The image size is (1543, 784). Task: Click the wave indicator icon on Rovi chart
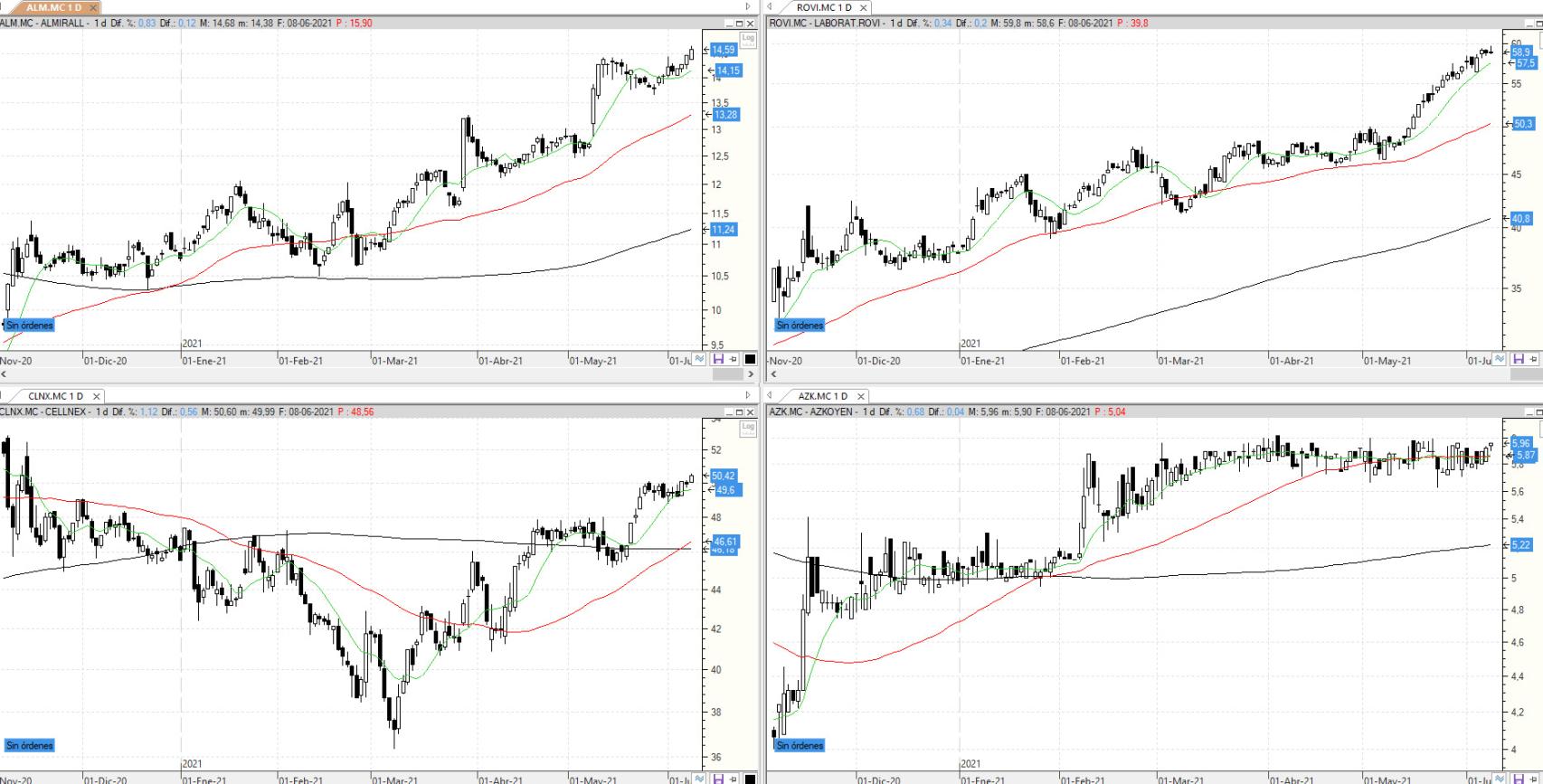coord(1500,359)
